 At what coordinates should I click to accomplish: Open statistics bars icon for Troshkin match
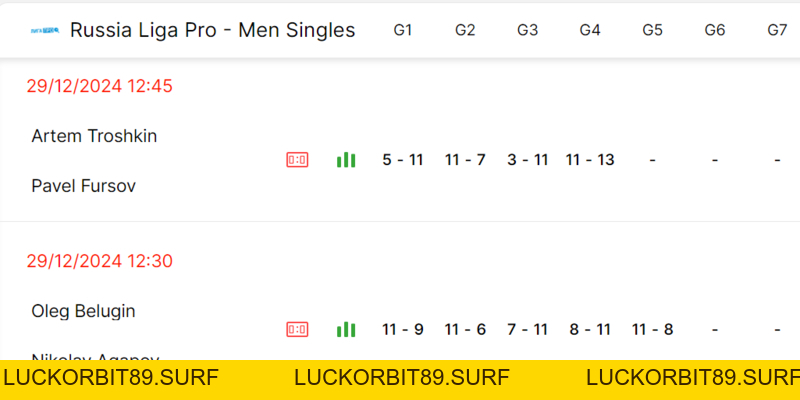(346, 160)
